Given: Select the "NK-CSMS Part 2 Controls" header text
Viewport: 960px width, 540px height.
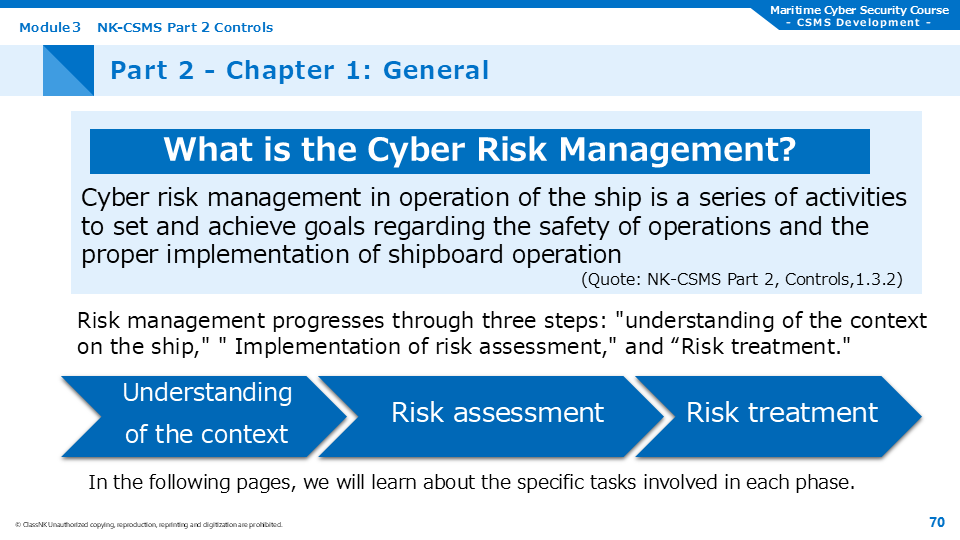Looking at the screenshot, I should point(185,27).
